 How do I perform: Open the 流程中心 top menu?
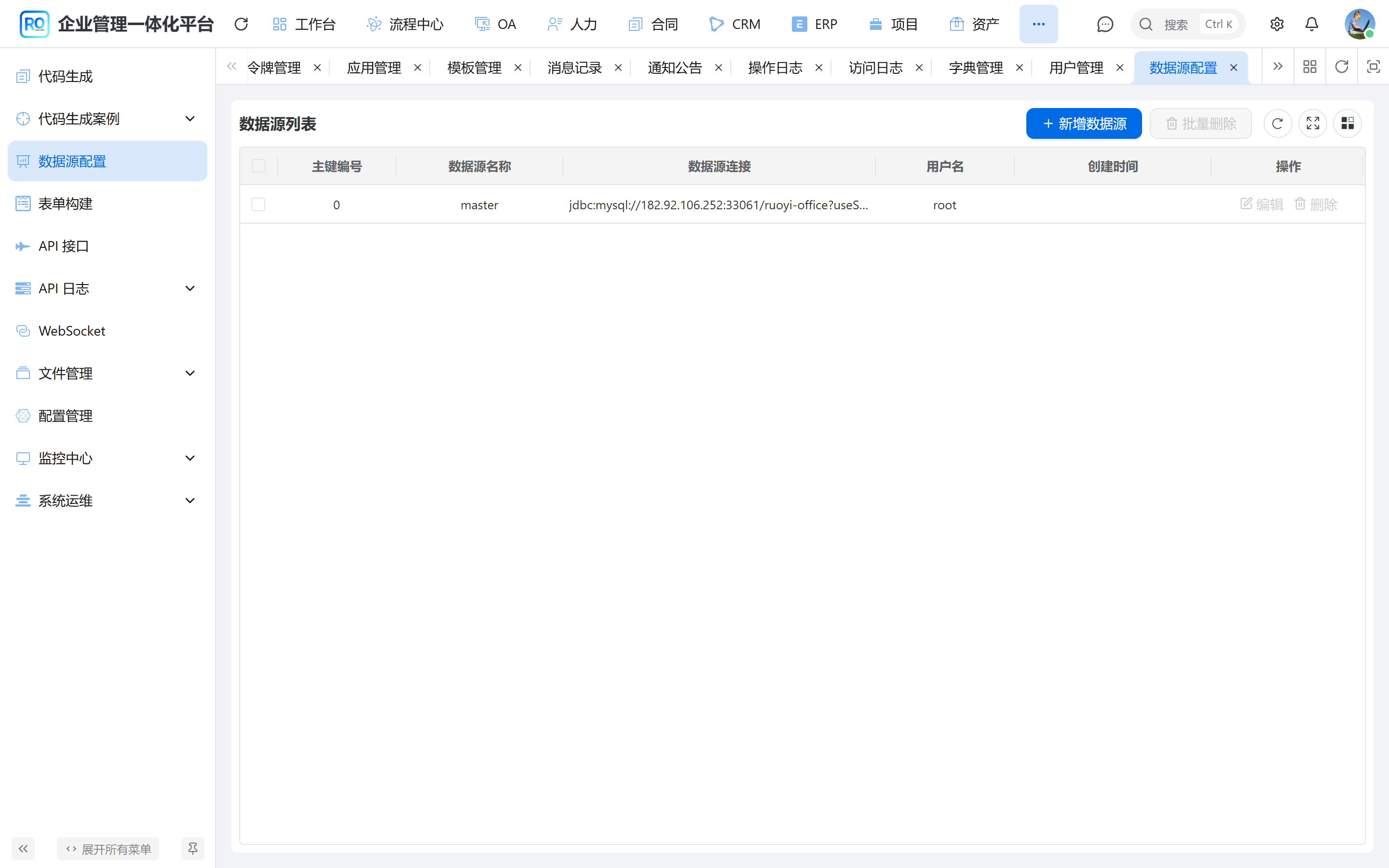pyautogui.click(x=405, y=24)
